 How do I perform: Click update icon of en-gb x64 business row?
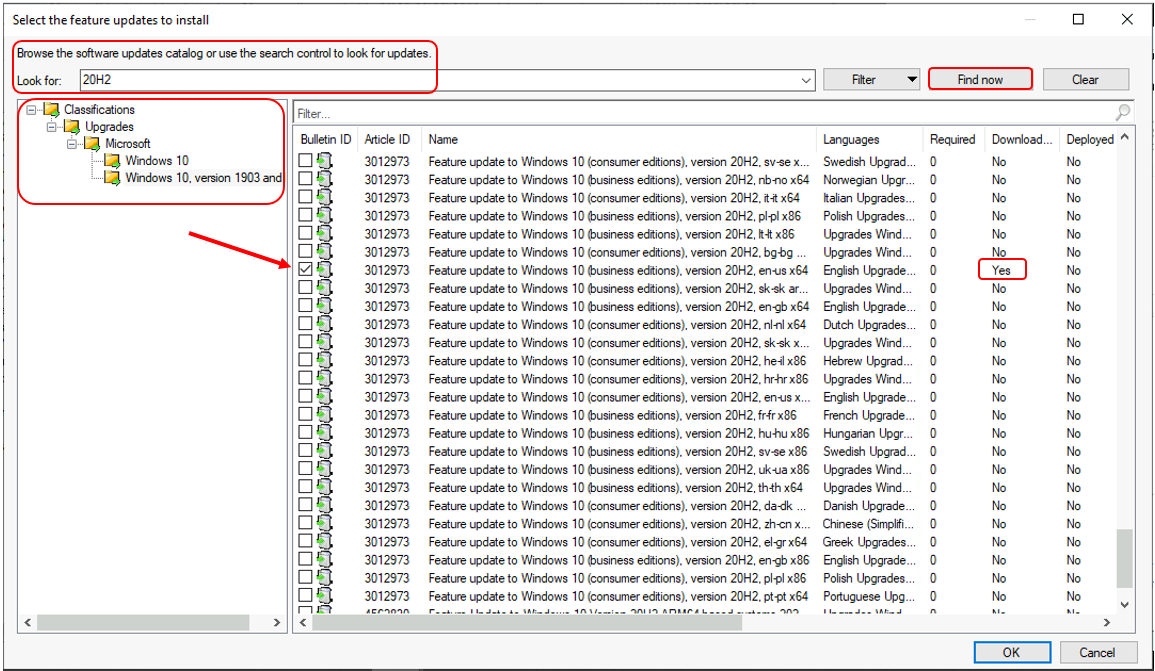[324, 307]
